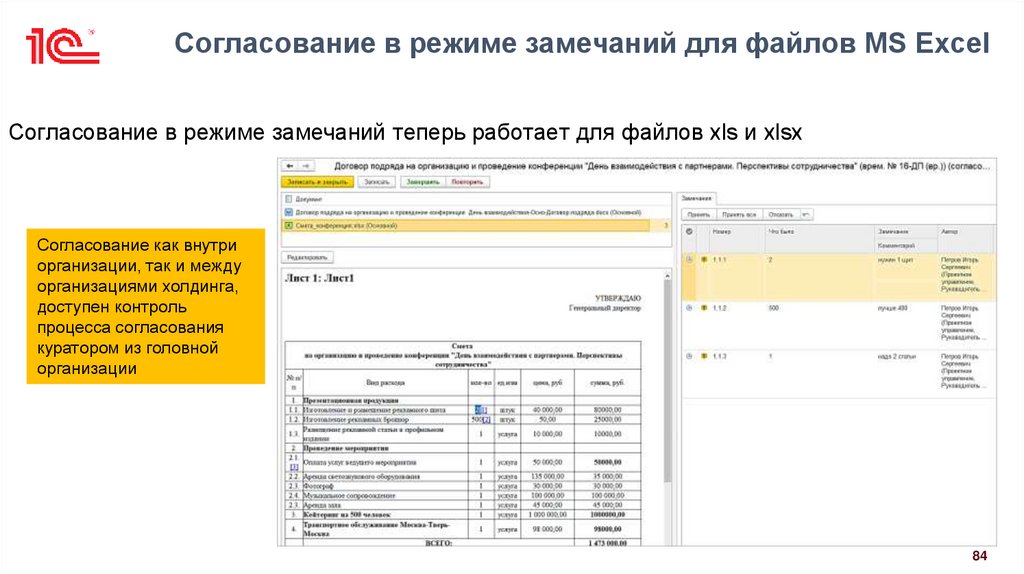Follow remark link [2] in row 1.2
The width and height of the screenshot is (1024, 574).
click(487, 420)
